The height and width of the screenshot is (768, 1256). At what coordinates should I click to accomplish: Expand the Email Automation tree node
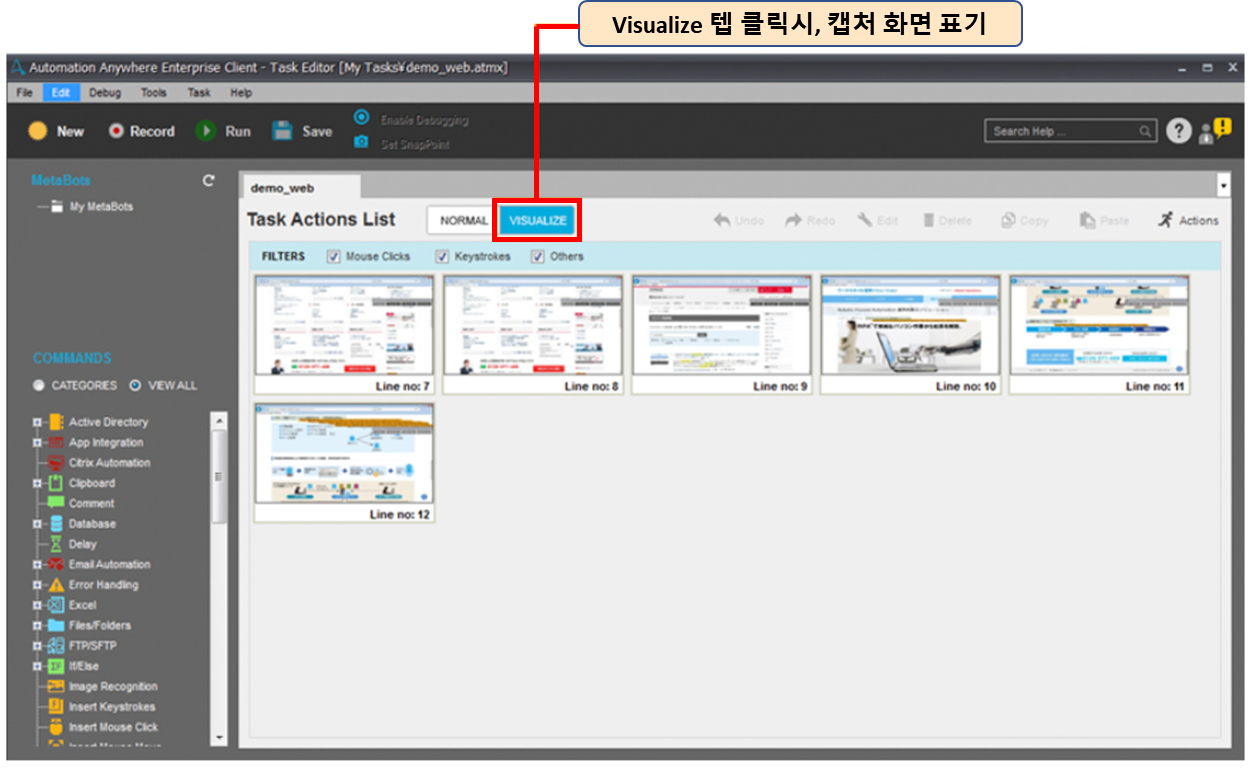pos(36,564)
